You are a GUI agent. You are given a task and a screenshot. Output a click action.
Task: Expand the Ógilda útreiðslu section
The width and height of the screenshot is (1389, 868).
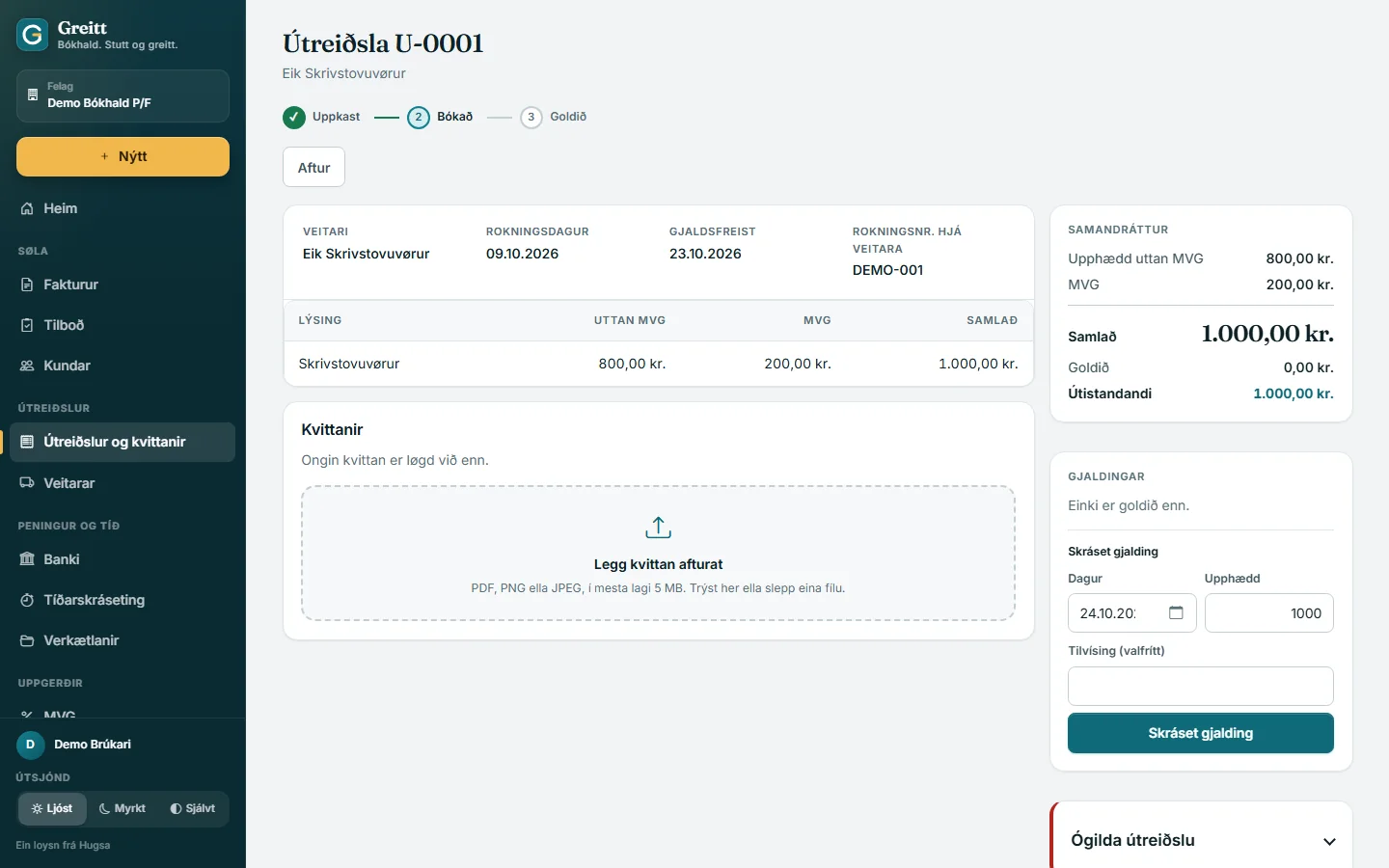1201,840
